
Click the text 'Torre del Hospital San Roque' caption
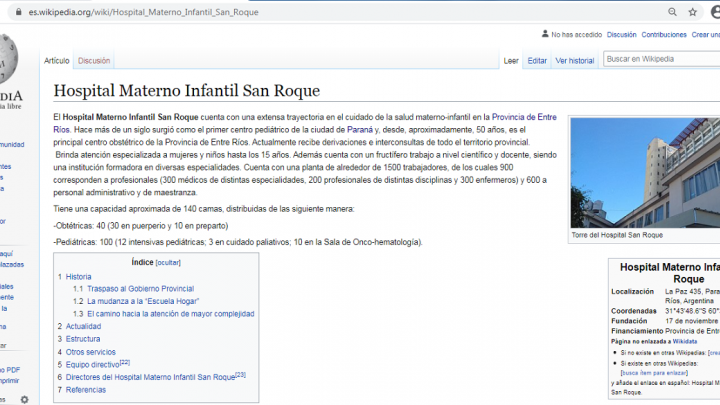click(x=617, y=235)
